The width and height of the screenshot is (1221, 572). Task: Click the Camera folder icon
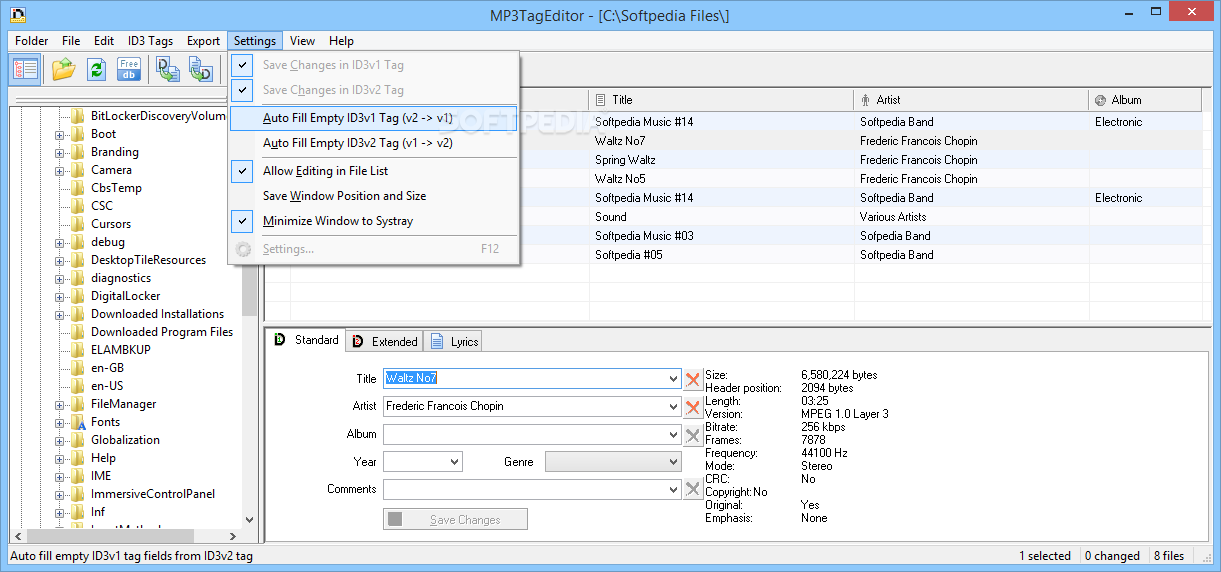point(77,170)
